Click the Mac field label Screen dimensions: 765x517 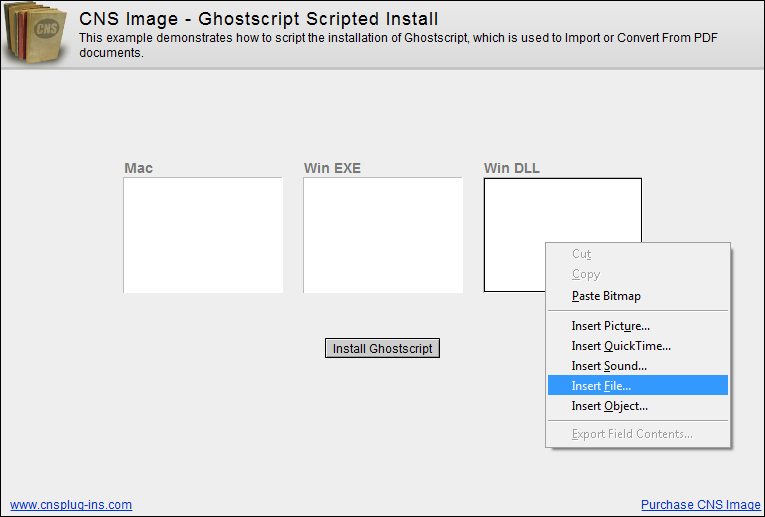(139, 168)
